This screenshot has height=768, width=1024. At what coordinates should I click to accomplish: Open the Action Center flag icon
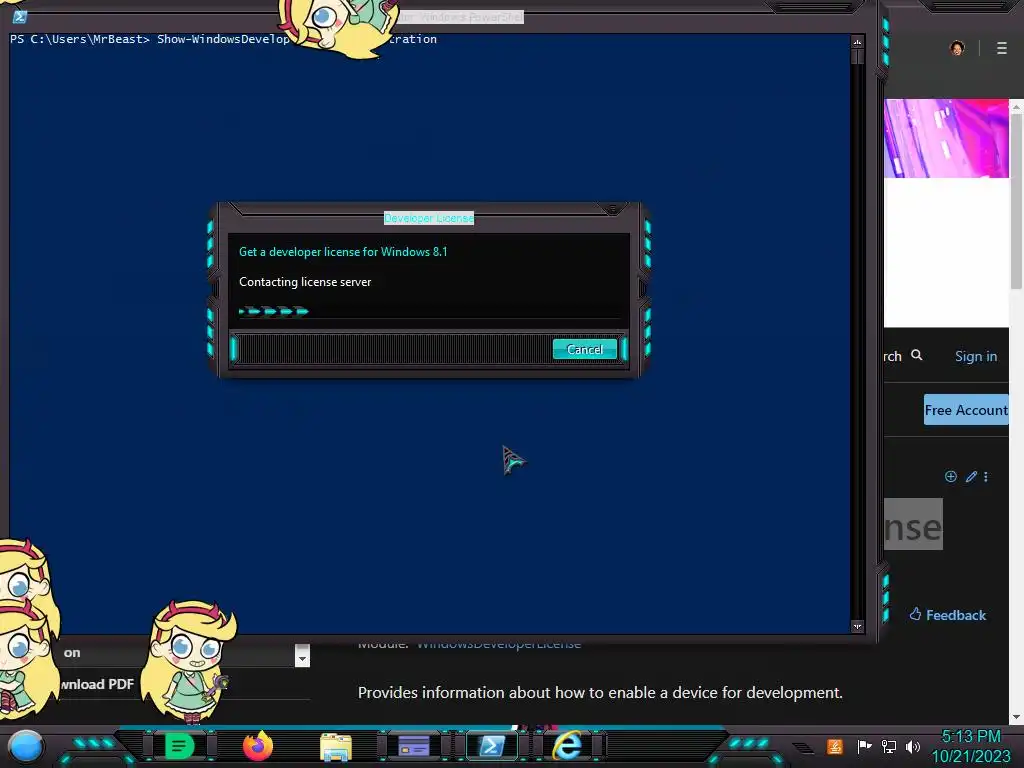click(x=865, y=746)
